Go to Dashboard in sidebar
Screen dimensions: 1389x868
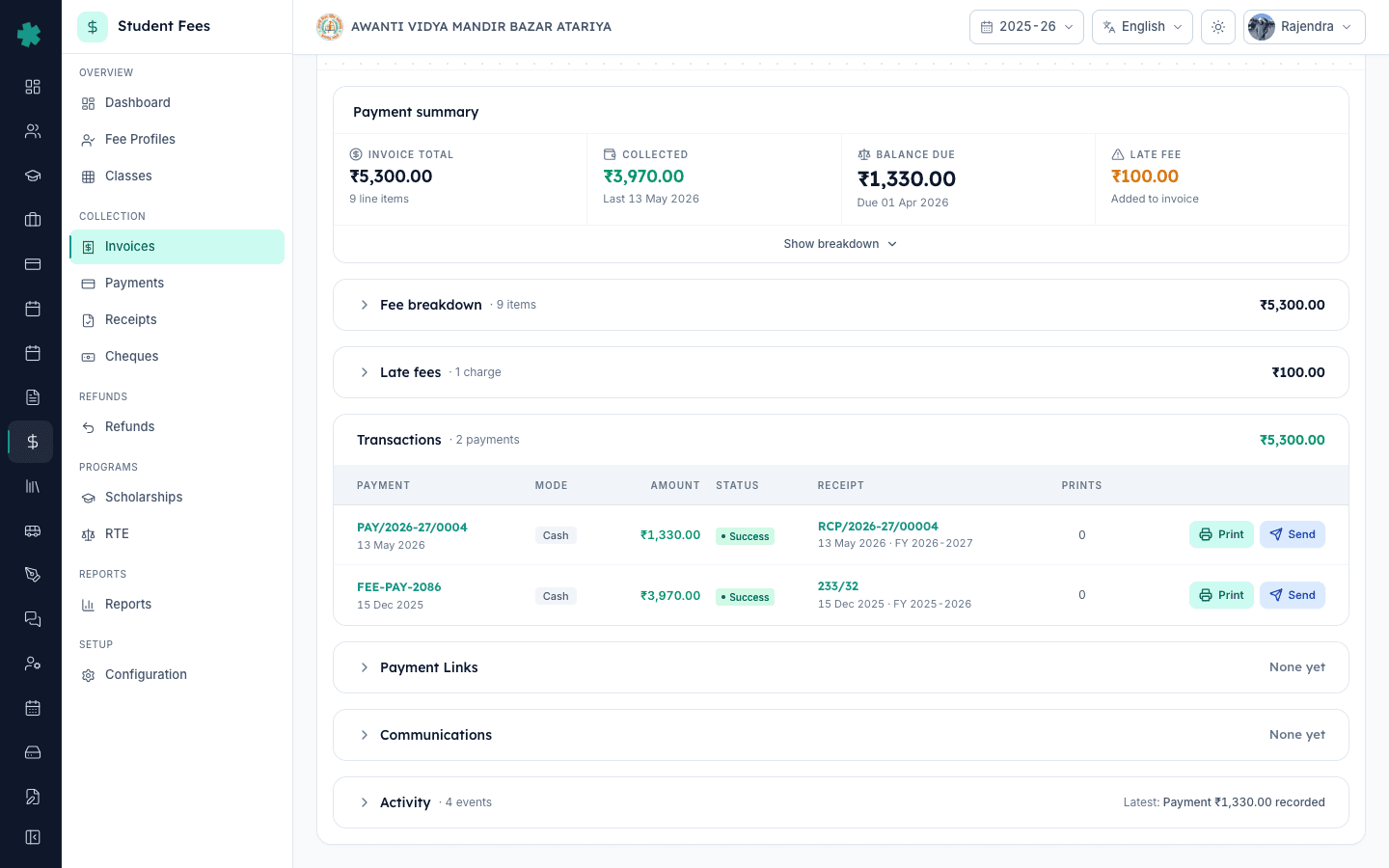pyautogui.click(x=177, y=103)
